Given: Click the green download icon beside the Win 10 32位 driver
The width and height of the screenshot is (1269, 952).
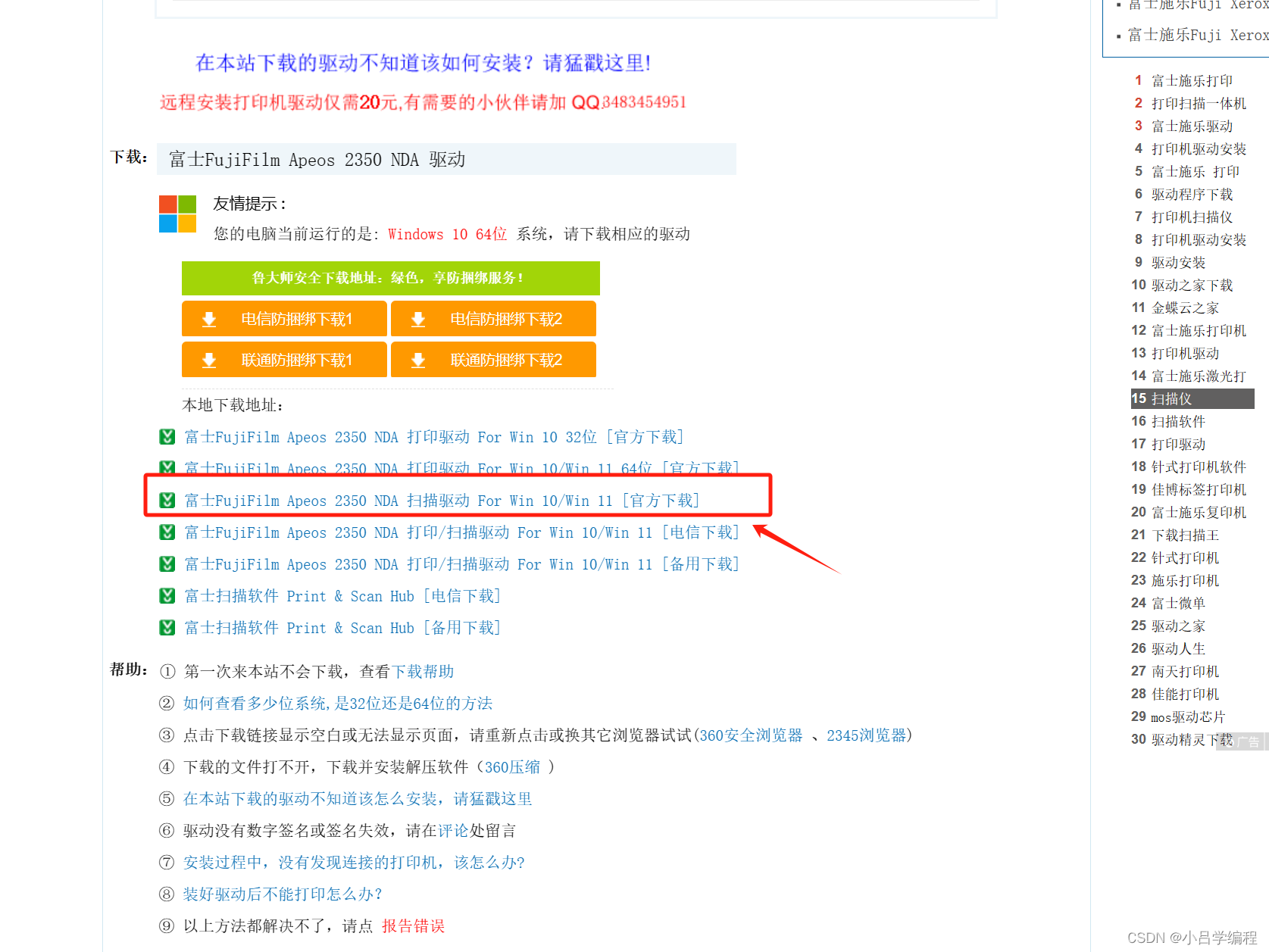Looking at the screenshot, I should (x=167, y=437).
